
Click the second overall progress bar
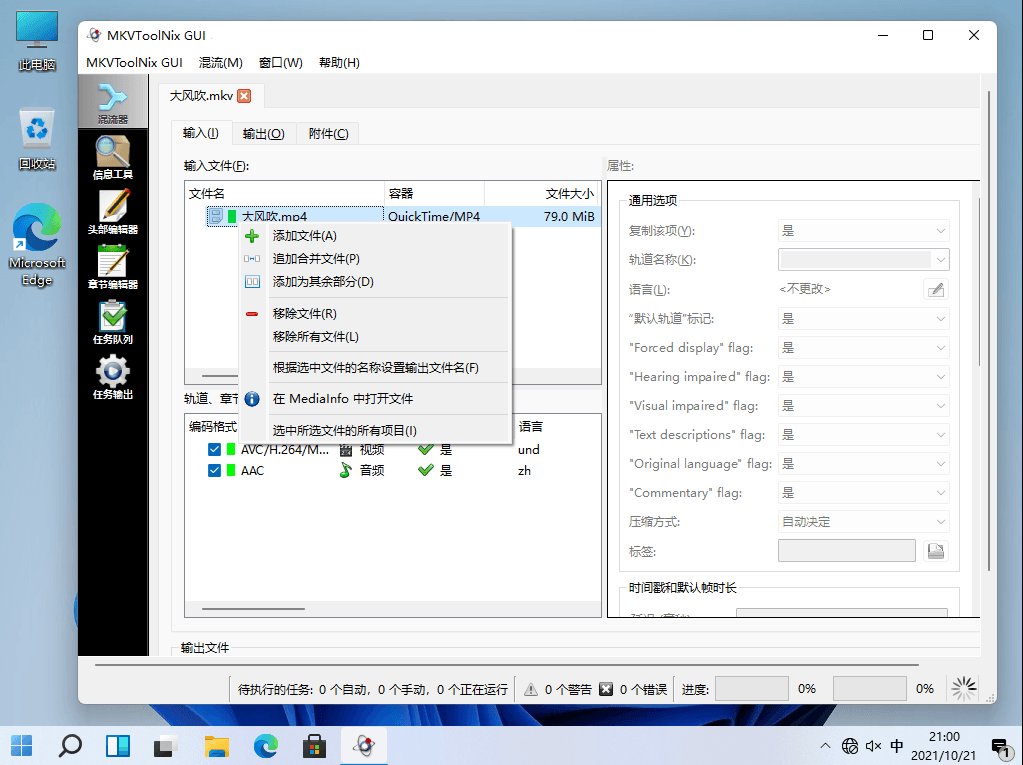point(870,689)
